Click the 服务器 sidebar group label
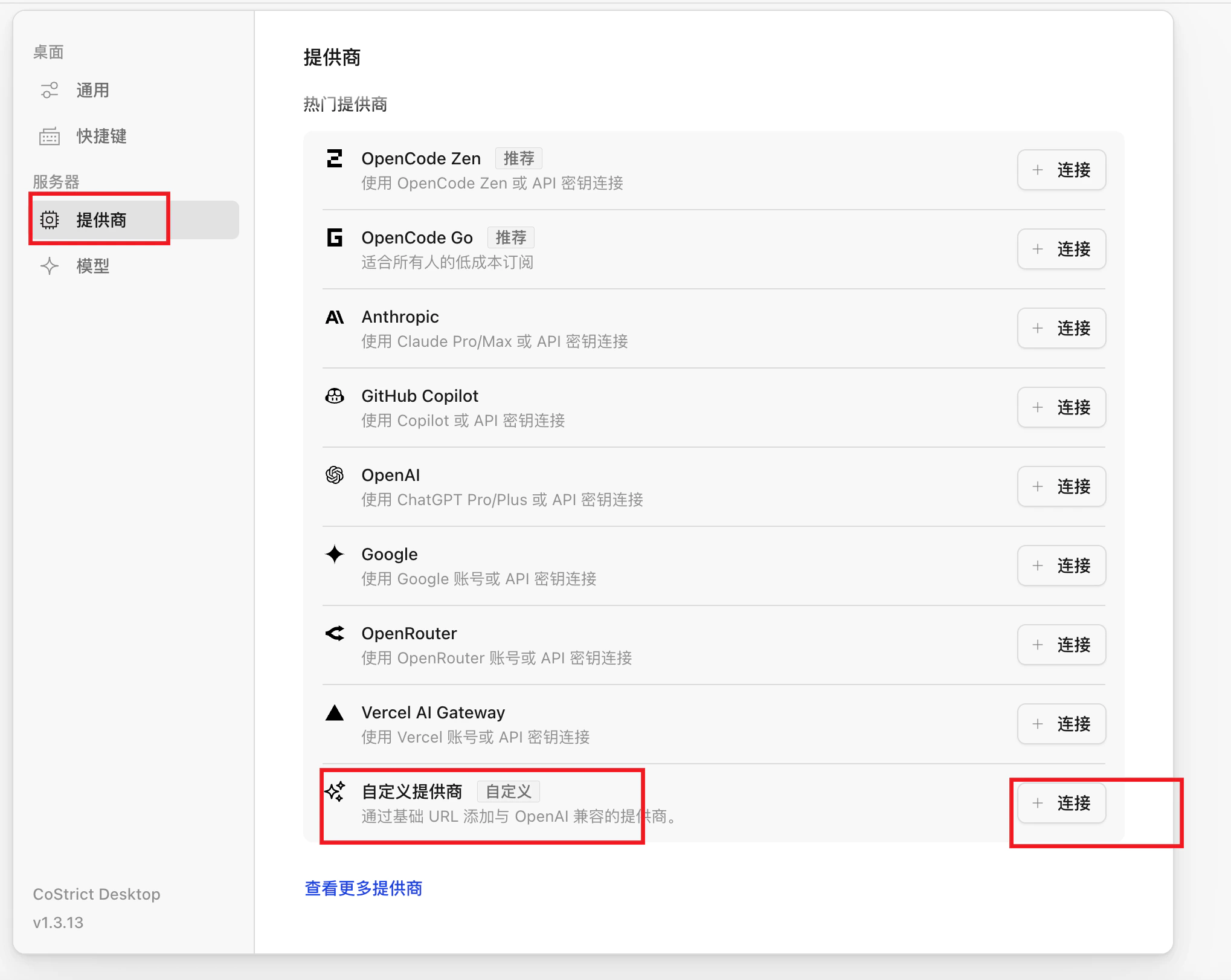The image size is (1231, 980). pos(56,182)
